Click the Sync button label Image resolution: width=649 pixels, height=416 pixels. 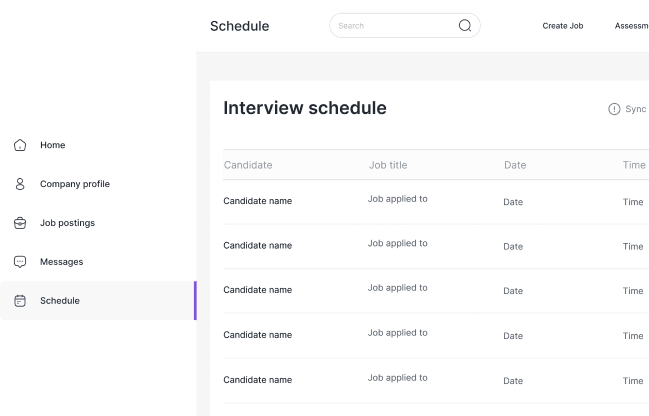click(x=635, y=109)
